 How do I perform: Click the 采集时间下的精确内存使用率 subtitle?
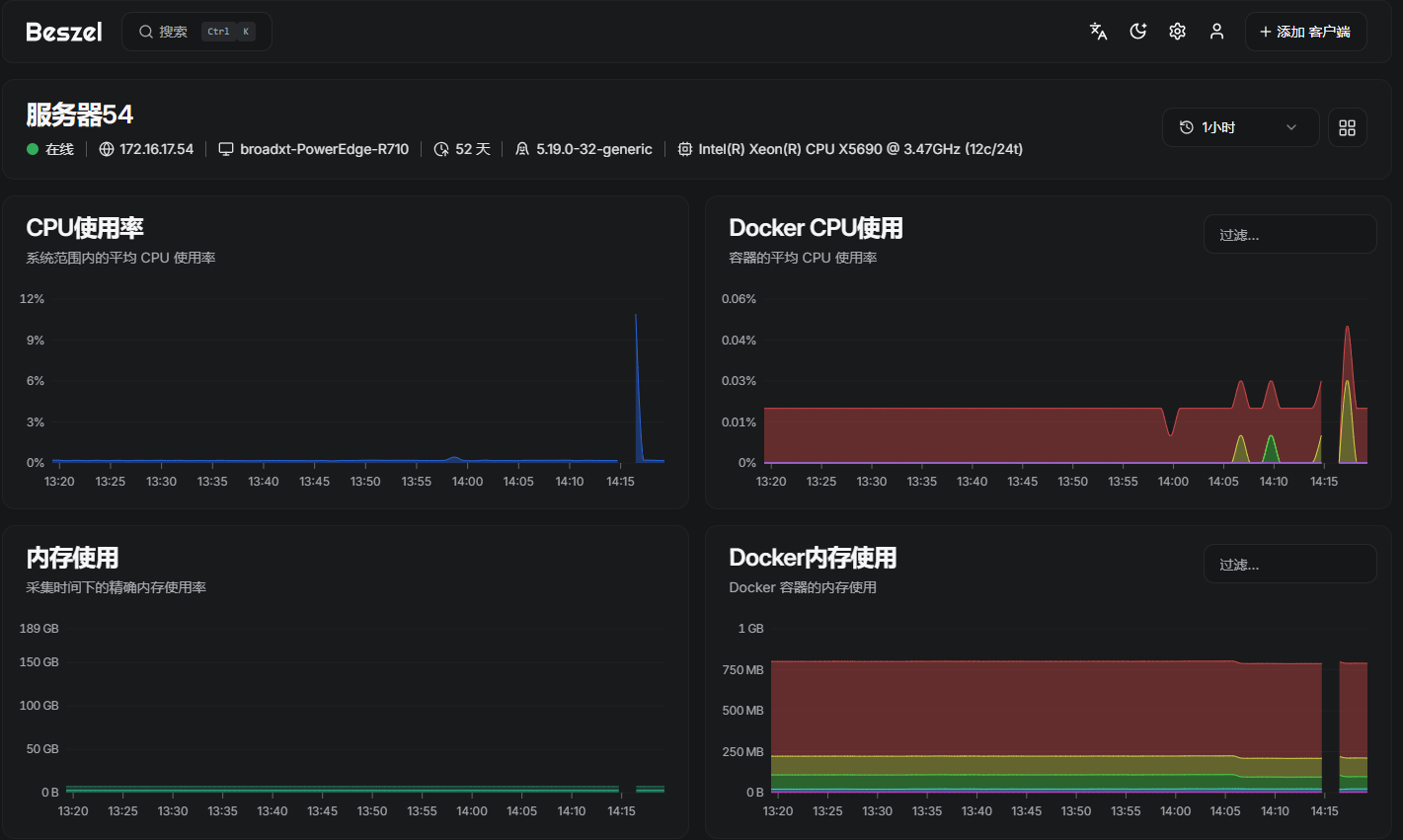pyautogui.click(x=116, y=587)
